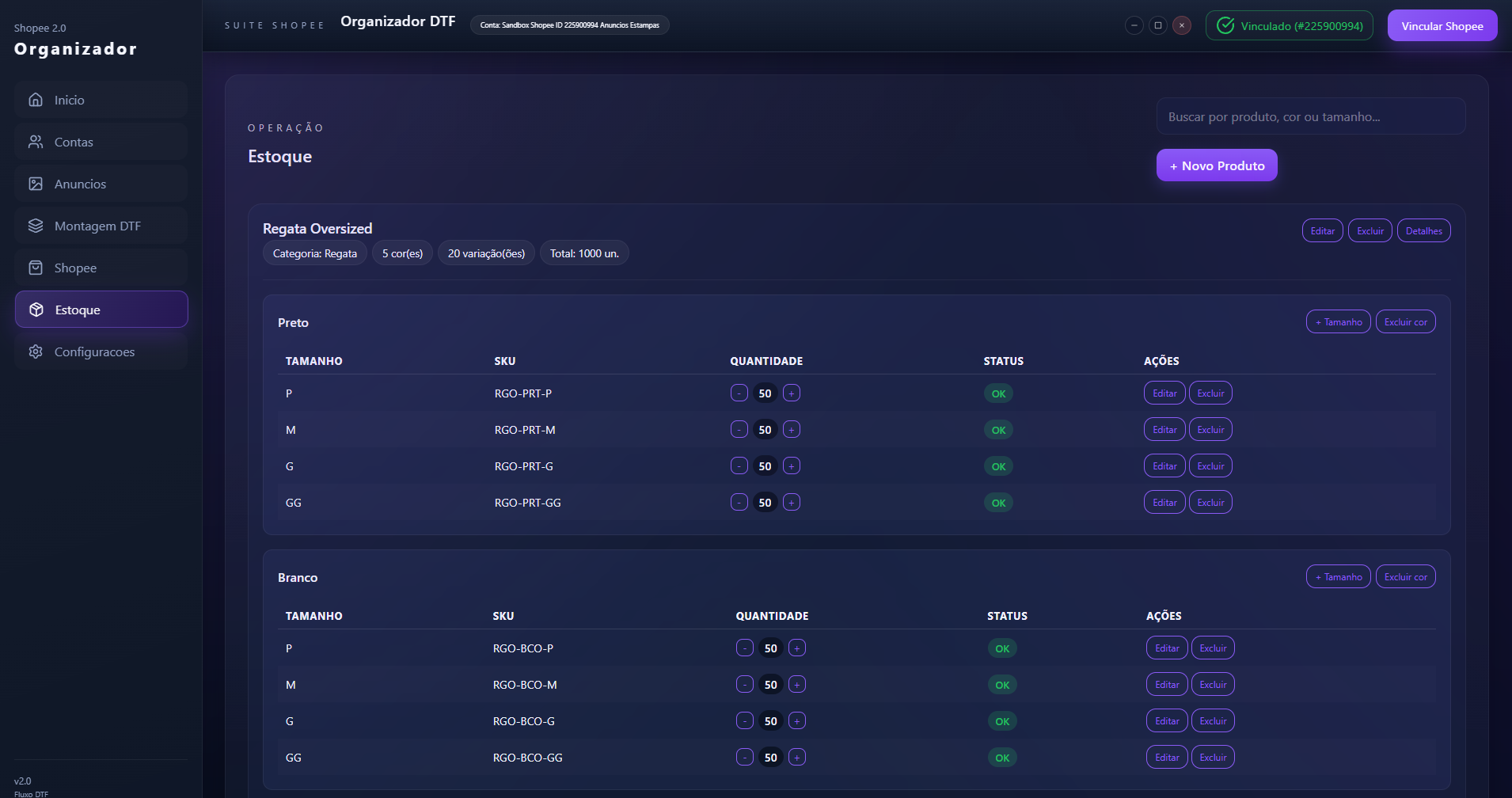The height and width of the screenshot is (798, 1512).
Task: Open Montagem DTF layers icon
Action: pos(36,226)
